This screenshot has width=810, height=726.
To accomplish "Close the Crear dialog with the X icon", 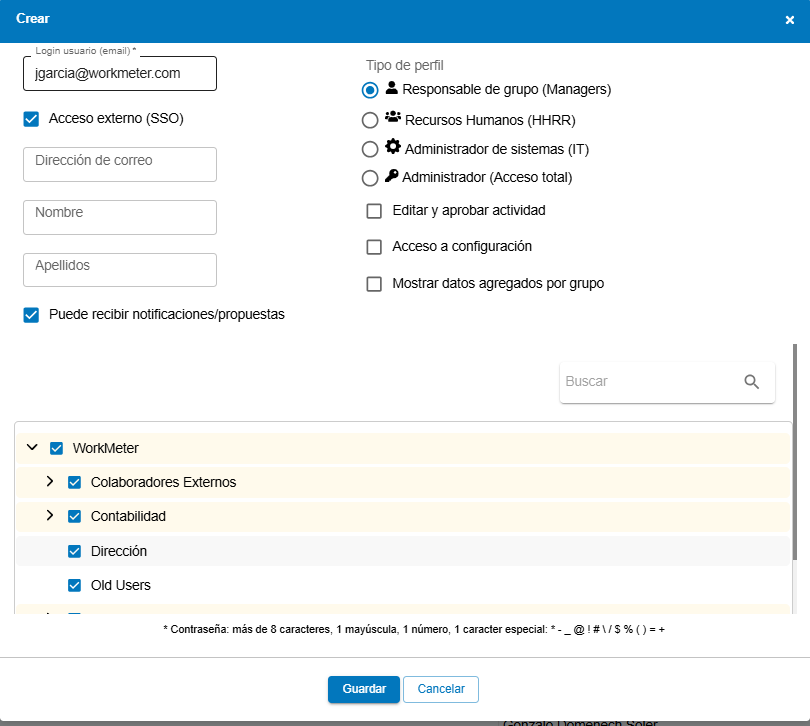I will coord(790,18).
